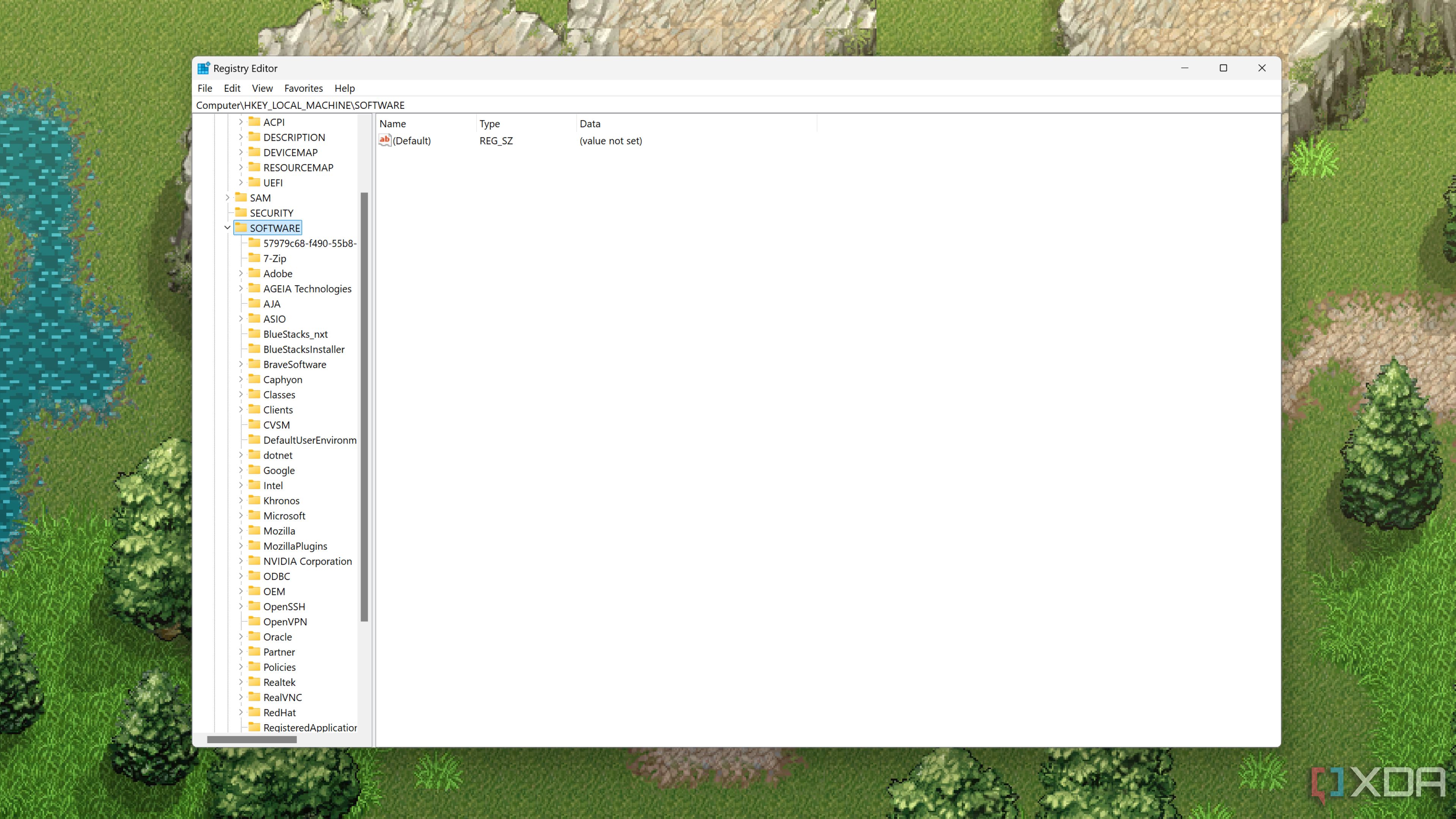Select the Partner key
1456x819 pixels.
279,652
